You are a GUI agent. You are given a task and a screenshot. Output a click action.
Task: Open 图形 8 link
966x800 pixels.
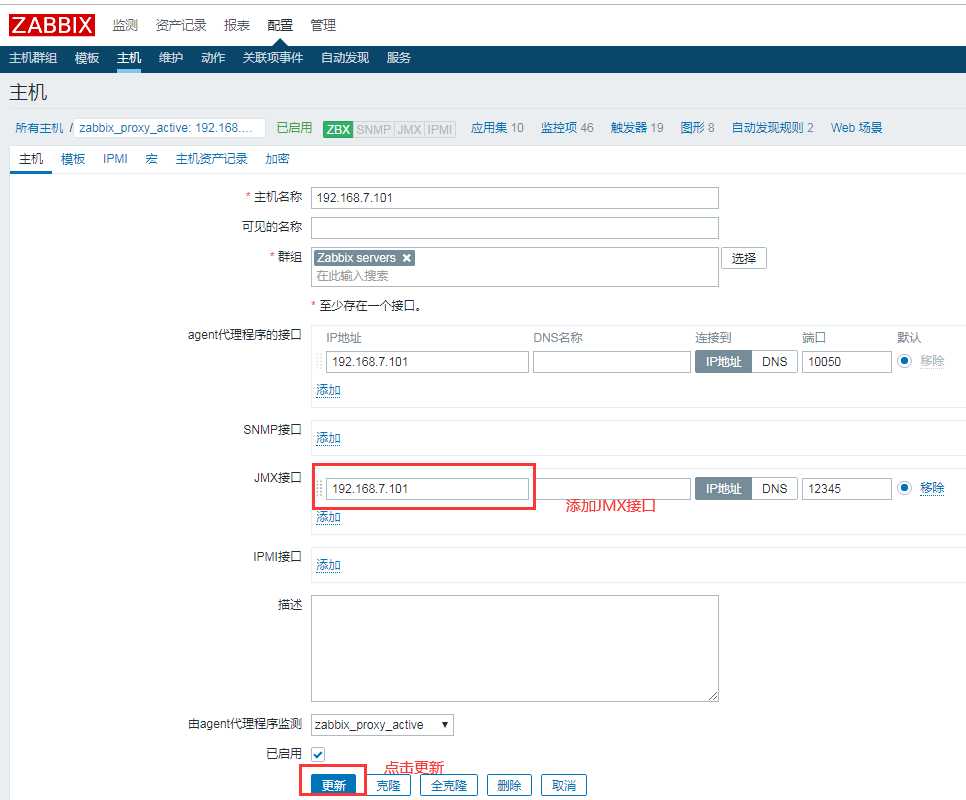(697, 127)
